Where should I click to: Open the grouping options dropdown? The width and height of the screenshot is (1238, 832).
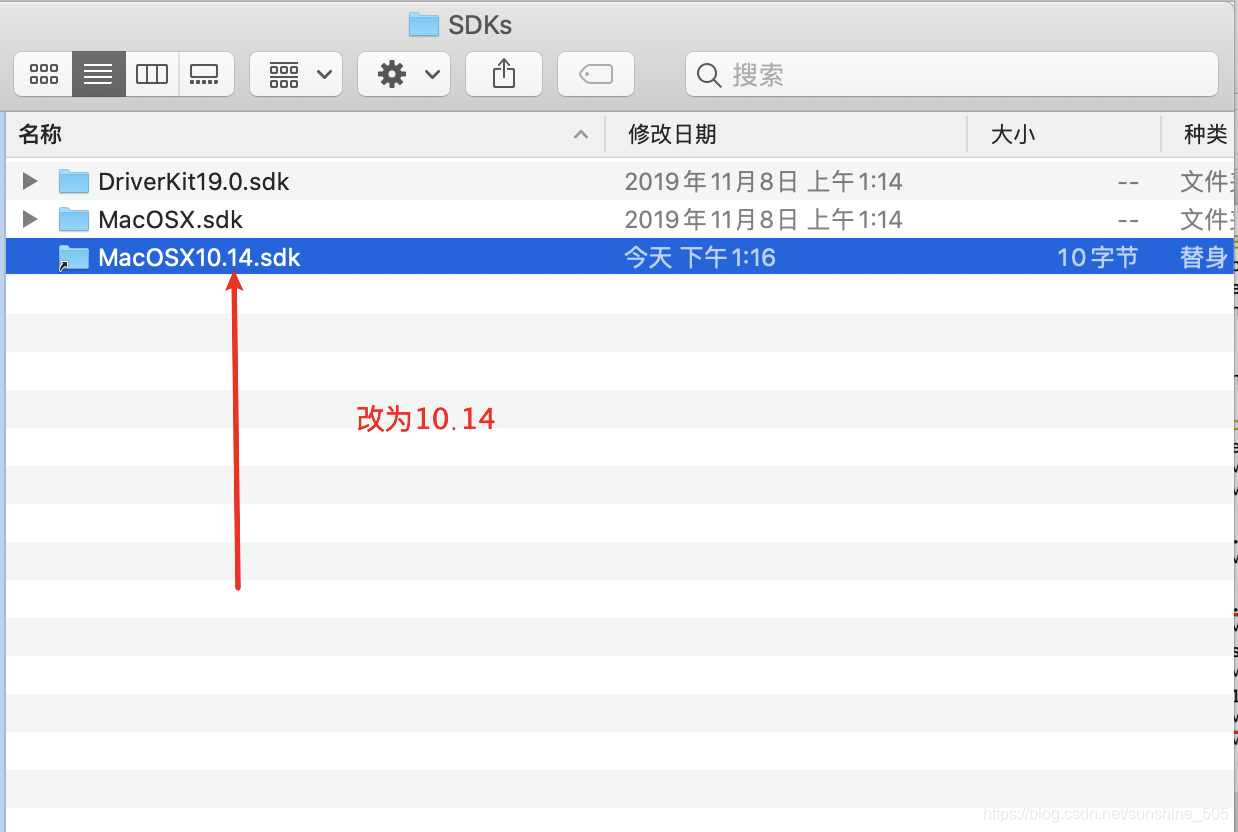pyautogui.click(x=295, y=73)
